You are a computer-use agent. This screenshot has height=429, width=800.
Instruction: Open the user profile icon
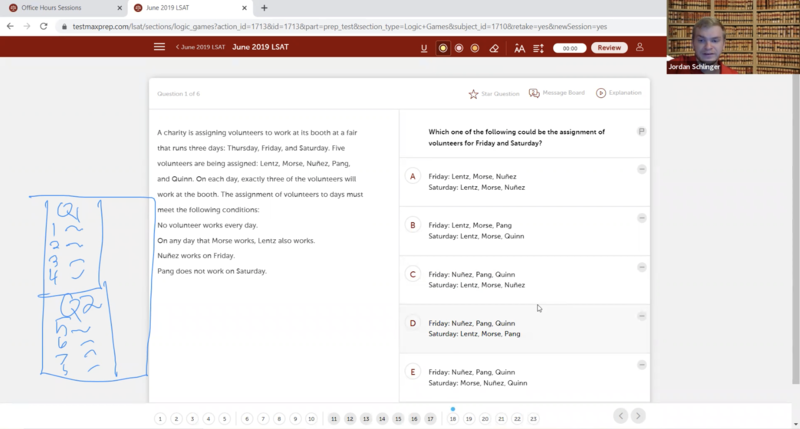pyautogui.click(x=640, y=47)
